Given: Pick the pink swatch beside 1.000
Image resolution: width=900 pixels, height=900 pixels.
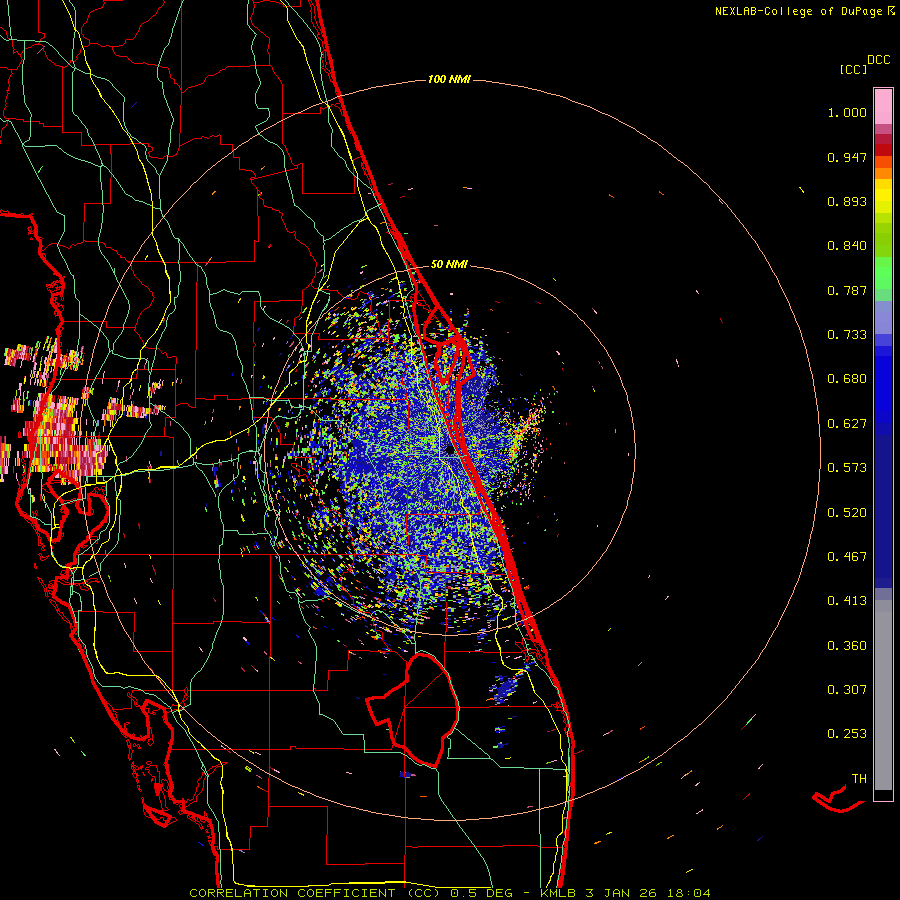Looking at the screenshot, I should click(x=883, y=107).
